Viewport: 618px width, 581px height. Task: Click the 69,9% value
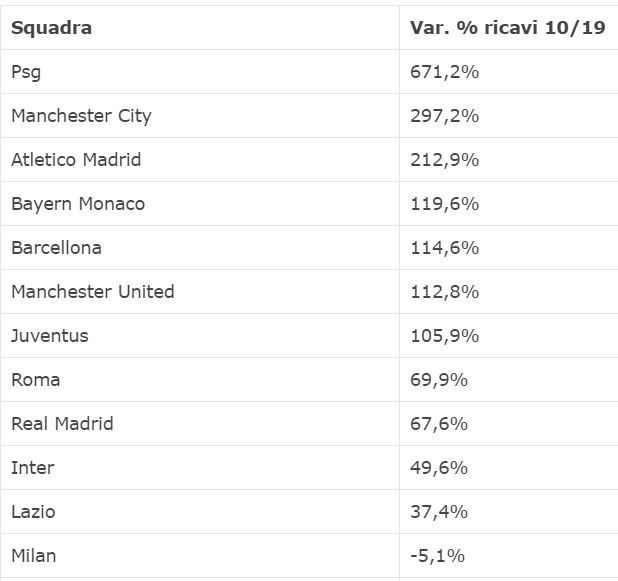pos(439,380)
